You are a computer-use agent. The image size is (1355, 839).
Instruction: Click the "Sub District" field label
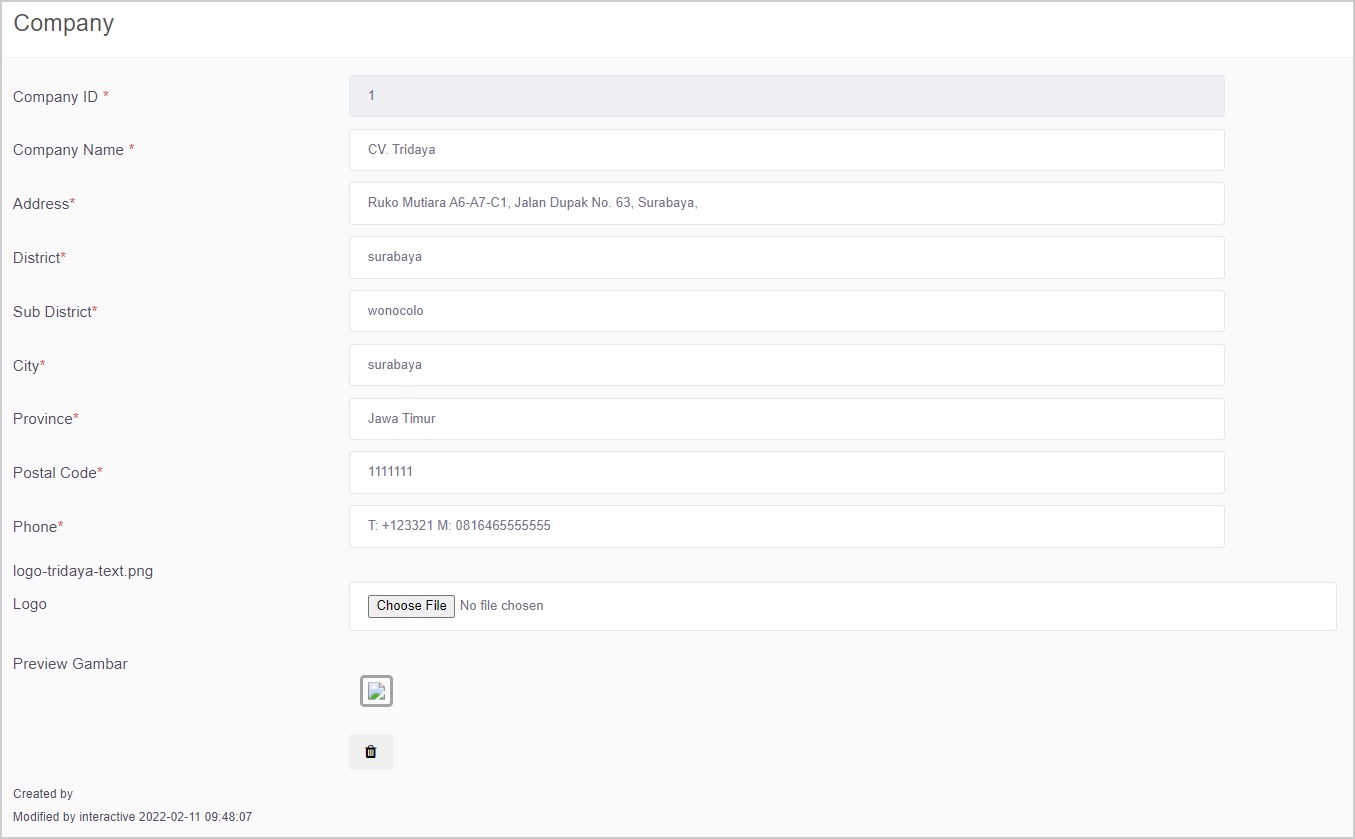click(x=52, y=312)
